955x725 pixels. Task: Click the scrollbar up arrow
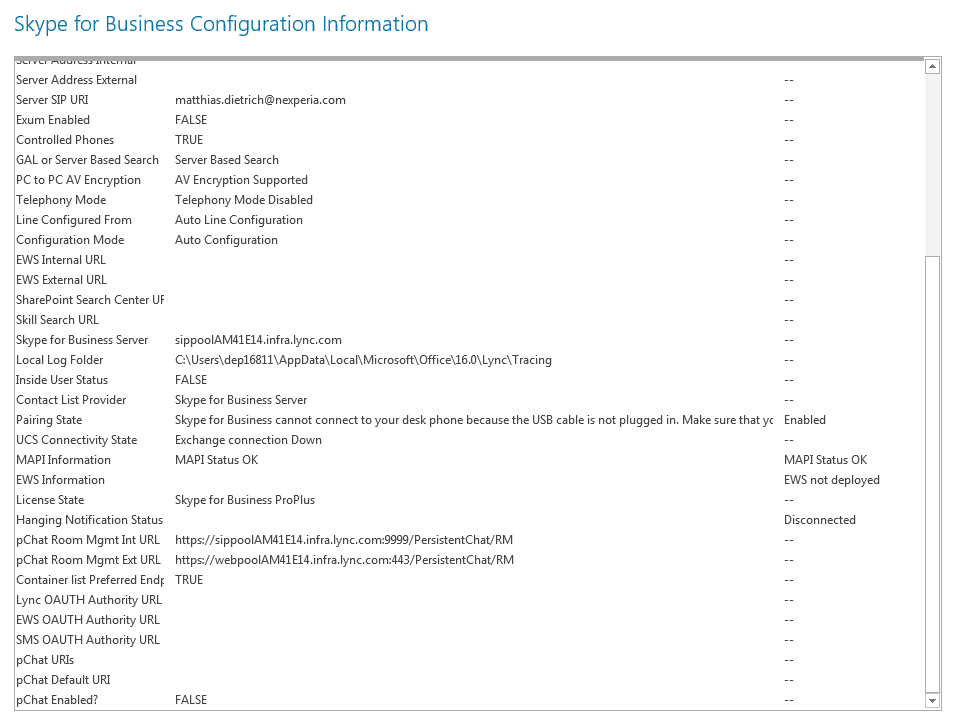click(932, 66)
